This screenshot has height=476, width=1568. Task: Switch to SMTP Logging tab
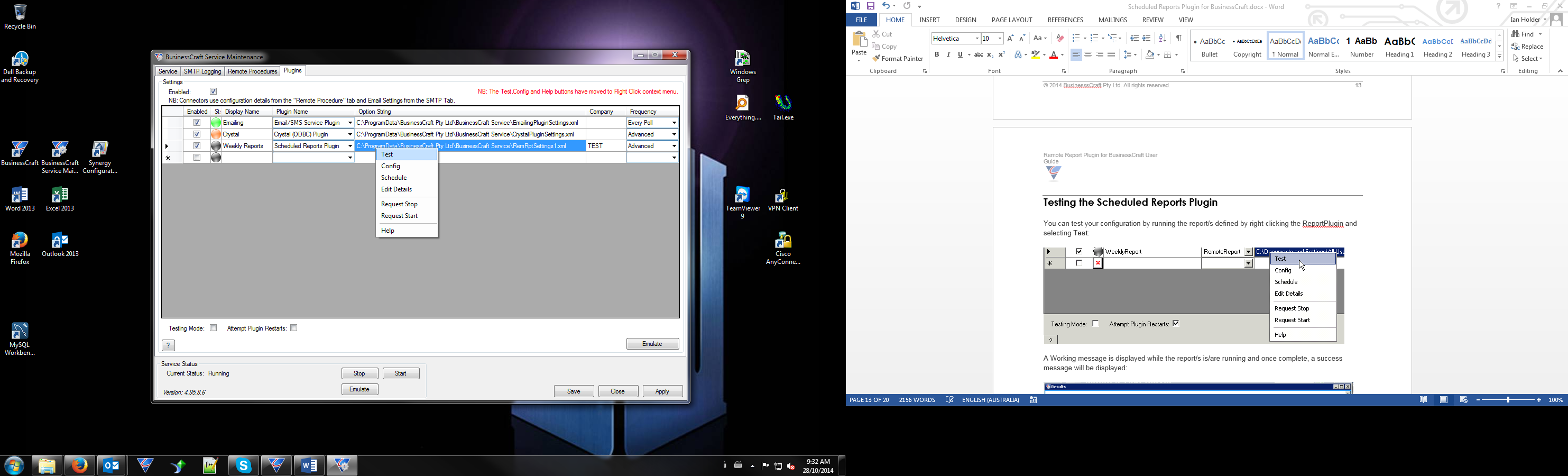(202, 72)
